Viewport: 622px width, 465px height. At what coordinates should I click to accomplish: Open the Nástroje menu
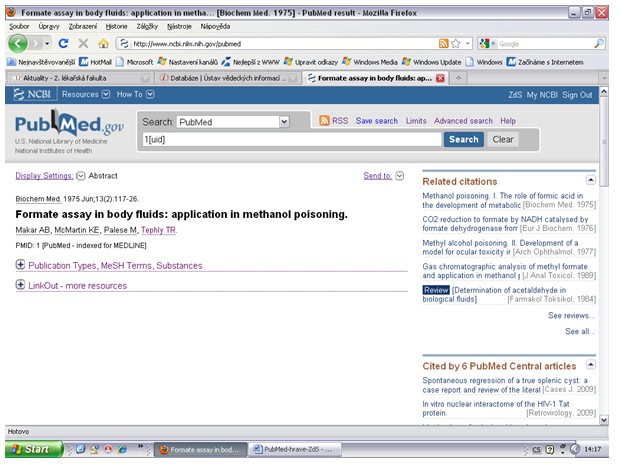point(179,27)
